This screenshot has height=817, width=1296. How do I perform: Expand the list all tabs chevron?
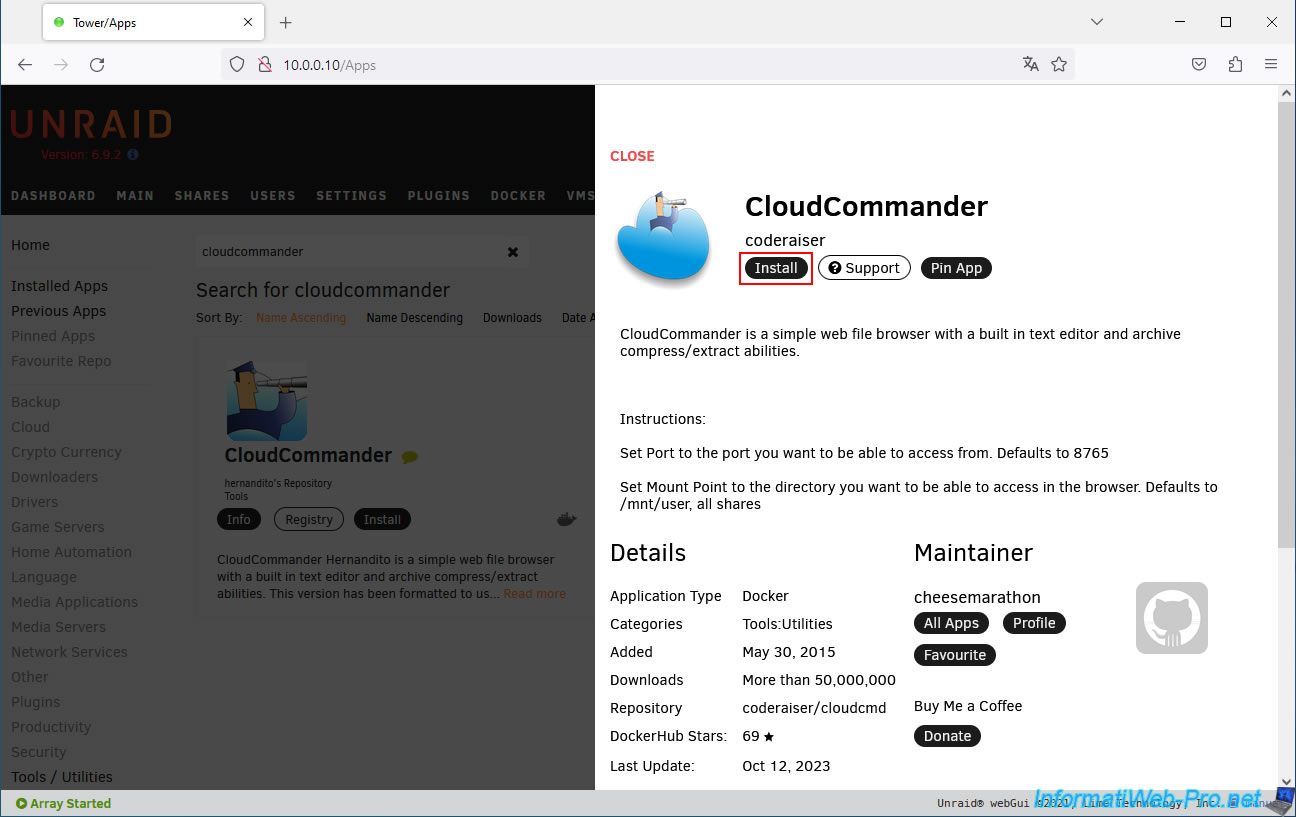tap(1097, 22)
